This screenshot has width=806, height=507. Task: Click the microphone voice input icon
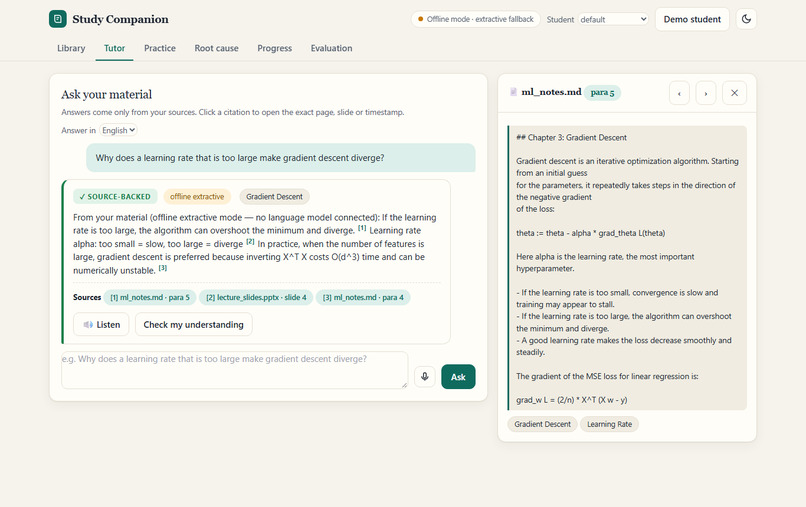(425, 376)
